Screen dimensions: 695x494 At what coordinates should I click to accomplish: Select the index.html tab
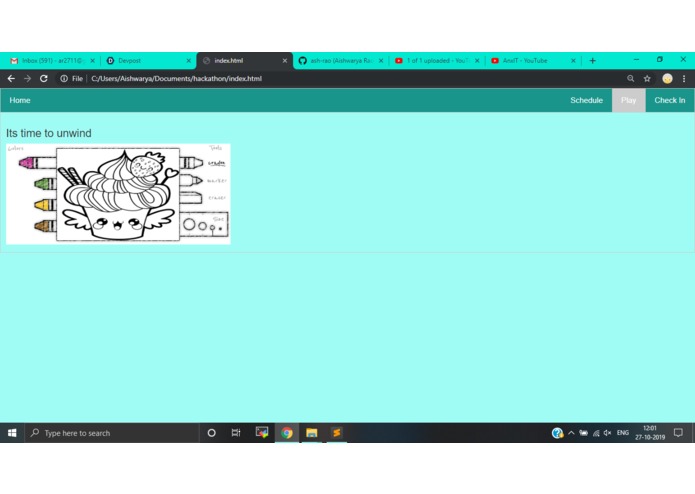[x=245, y=61]
